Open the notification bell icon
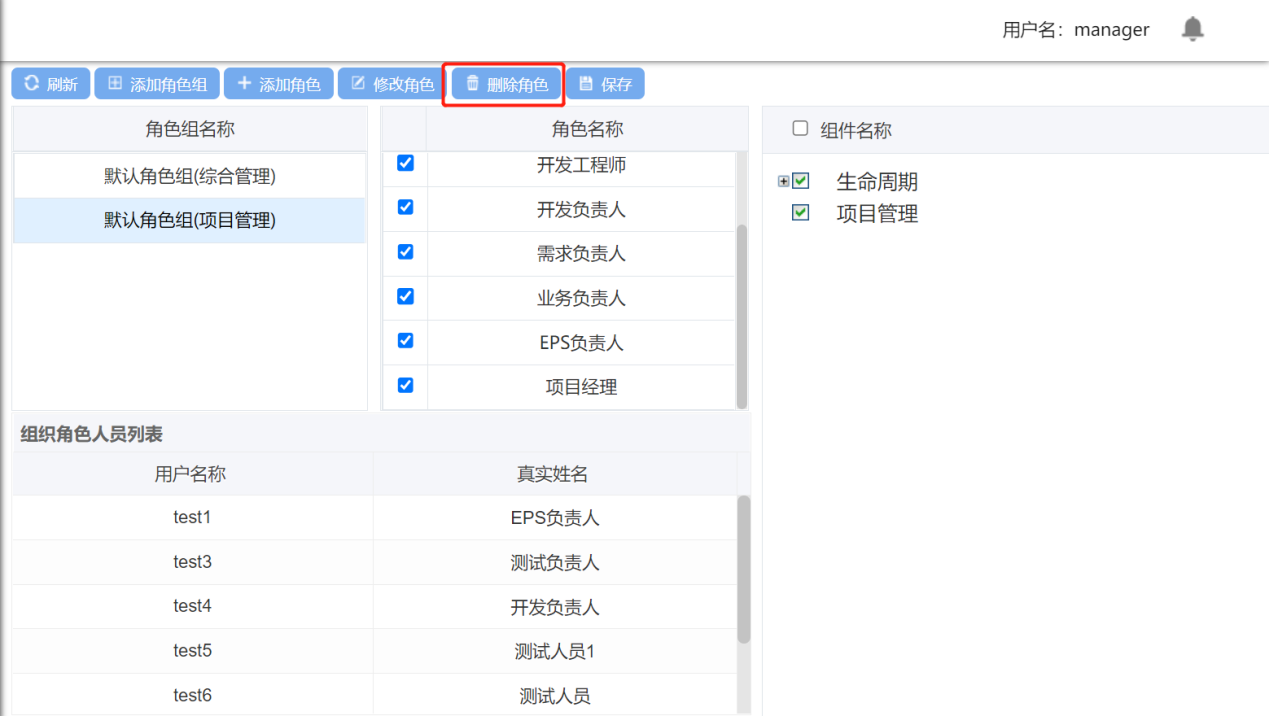1269x716 pixels. point(1192,29)
